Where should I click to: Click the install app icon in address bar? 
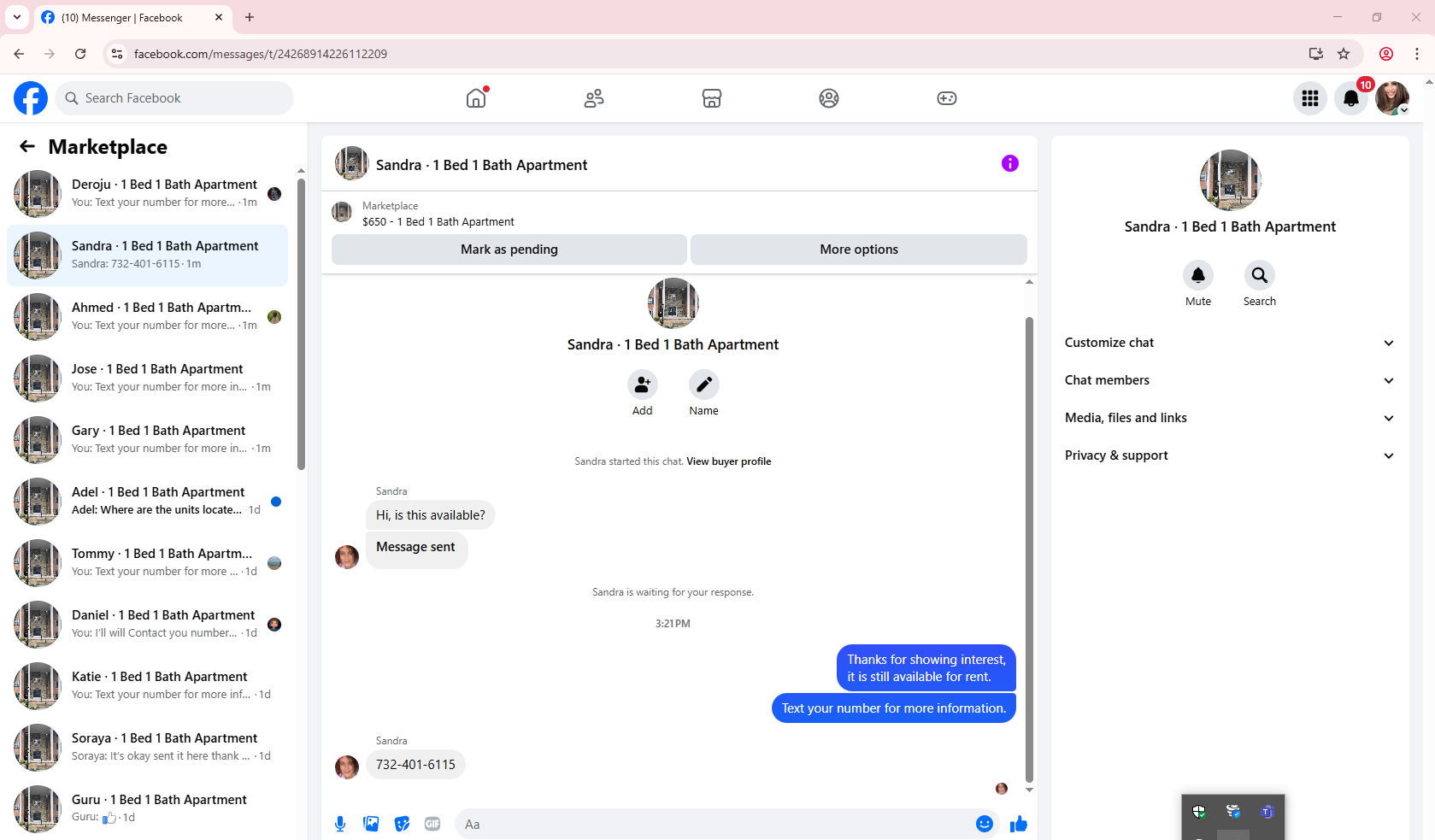point(1316,54)
